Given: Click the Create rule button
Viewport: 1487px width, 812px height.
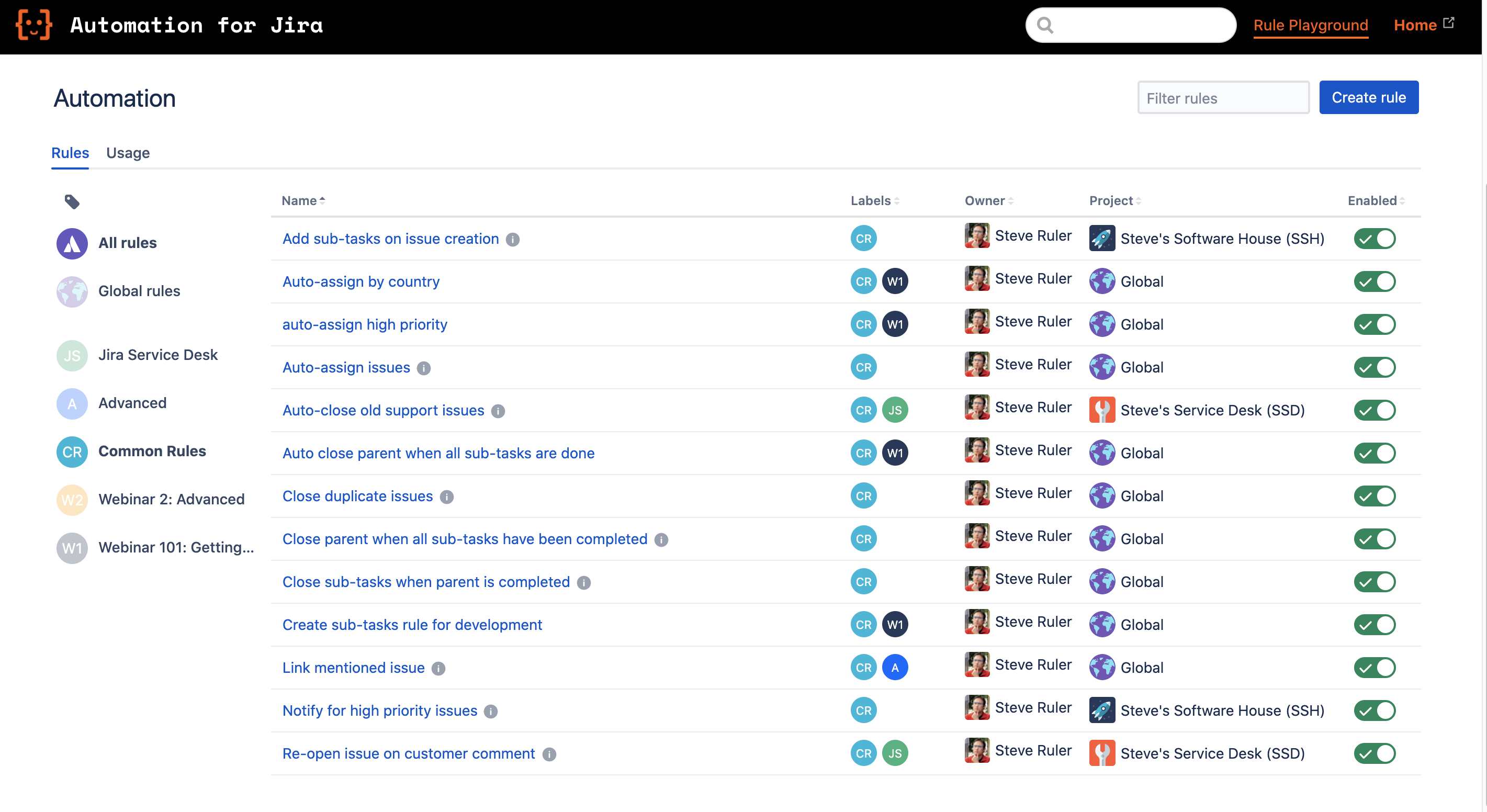Looking at the screenshot, I should (x=1368, y=97).
